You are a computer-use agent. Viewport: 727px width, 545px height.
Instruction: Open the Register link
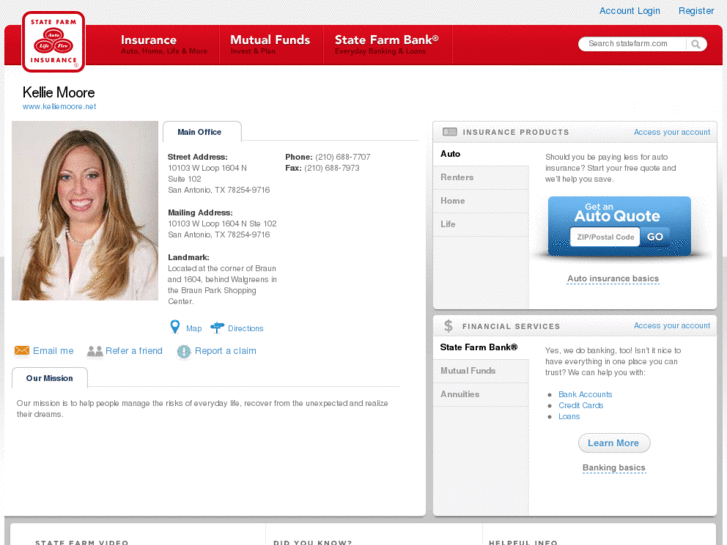tap(696, 11)
